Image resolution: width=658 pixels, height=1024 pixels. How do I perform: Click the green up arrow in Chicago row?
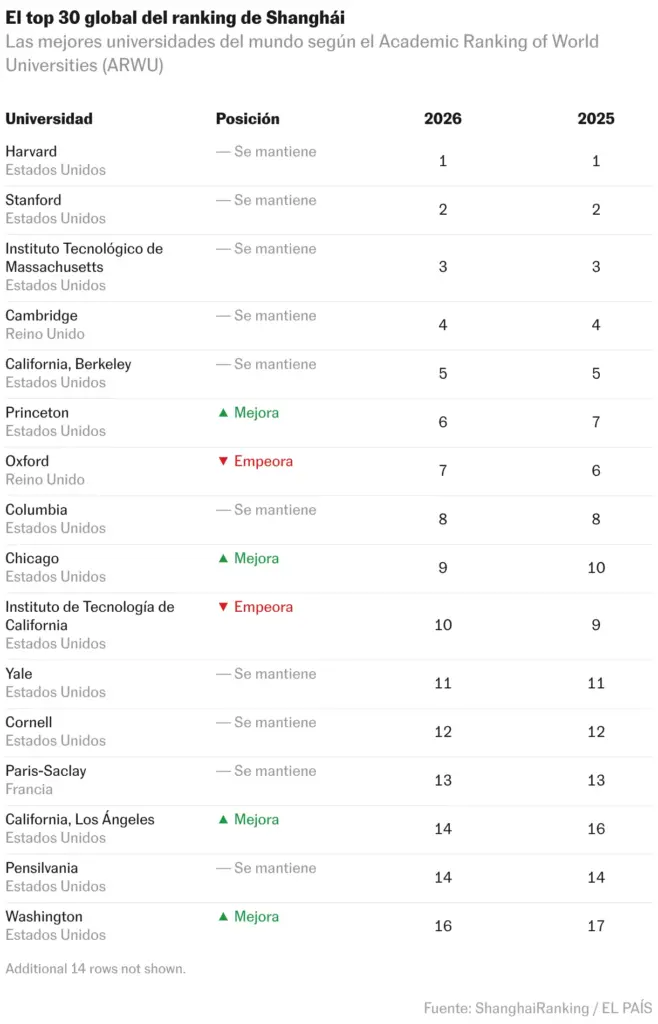223,558
